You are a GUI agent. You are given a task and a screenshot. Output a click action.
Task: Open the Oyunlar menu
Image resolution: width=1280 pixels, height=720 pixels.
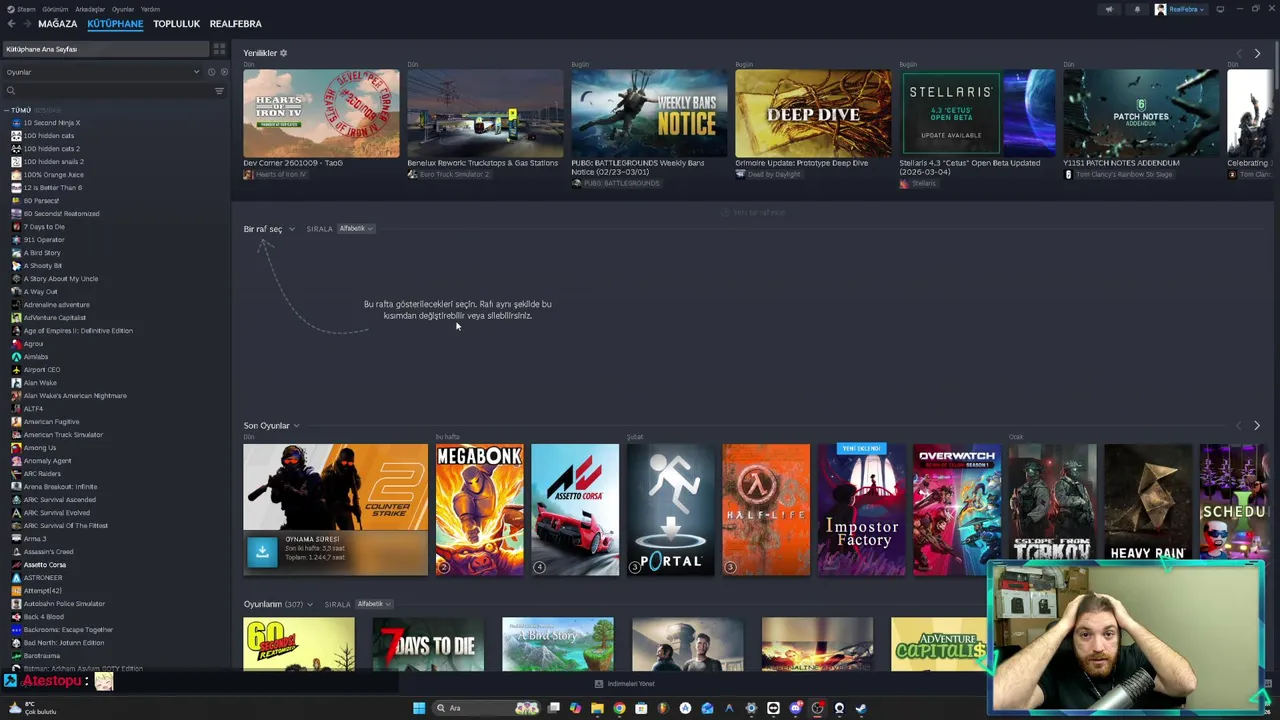(123, 9)
